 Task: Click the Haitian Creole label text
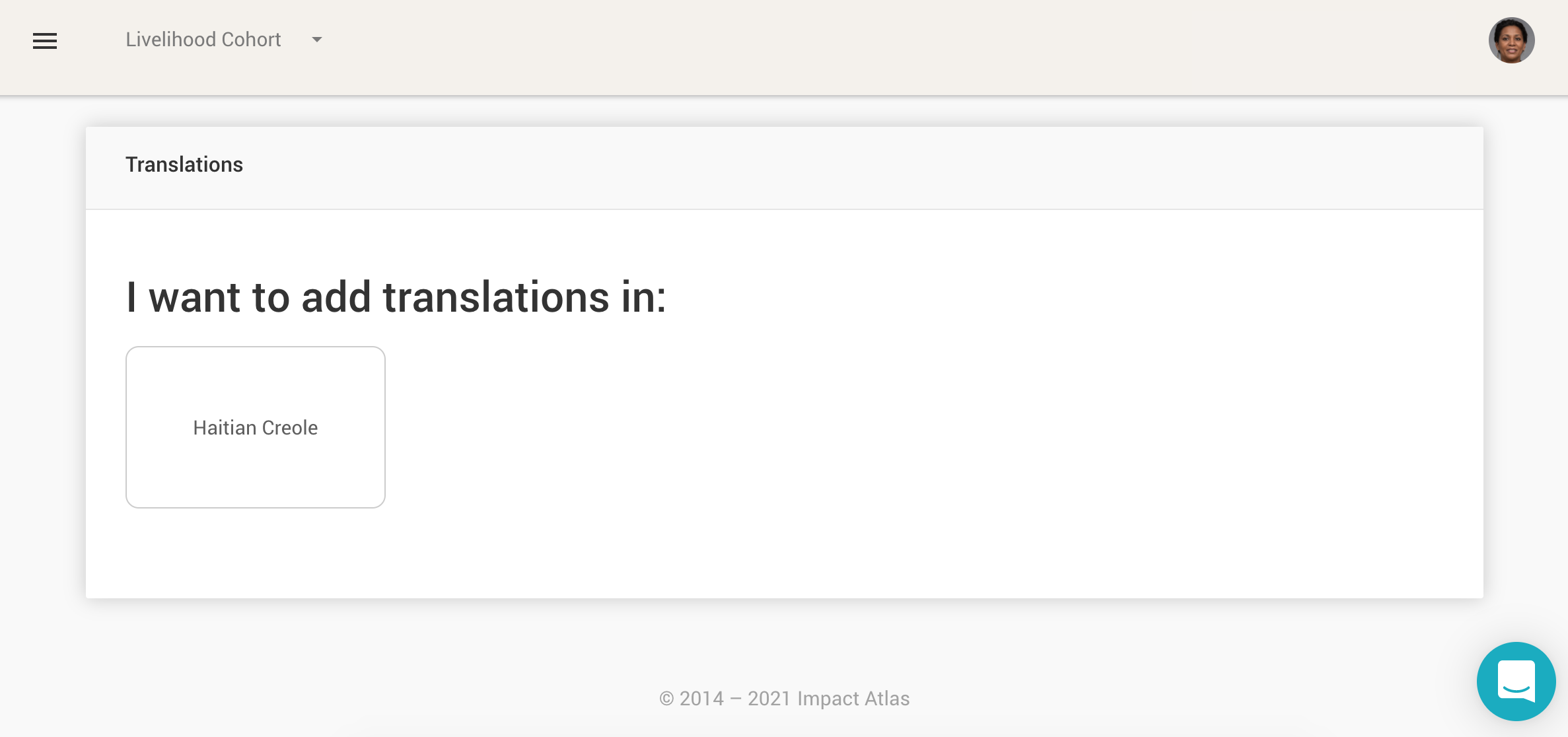256,428
